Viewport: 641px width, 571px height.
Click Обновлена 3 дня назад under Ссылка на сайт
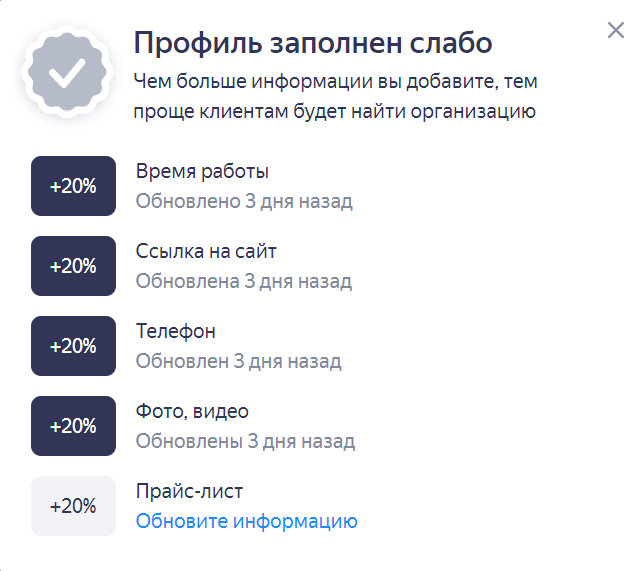coord(244,281)
